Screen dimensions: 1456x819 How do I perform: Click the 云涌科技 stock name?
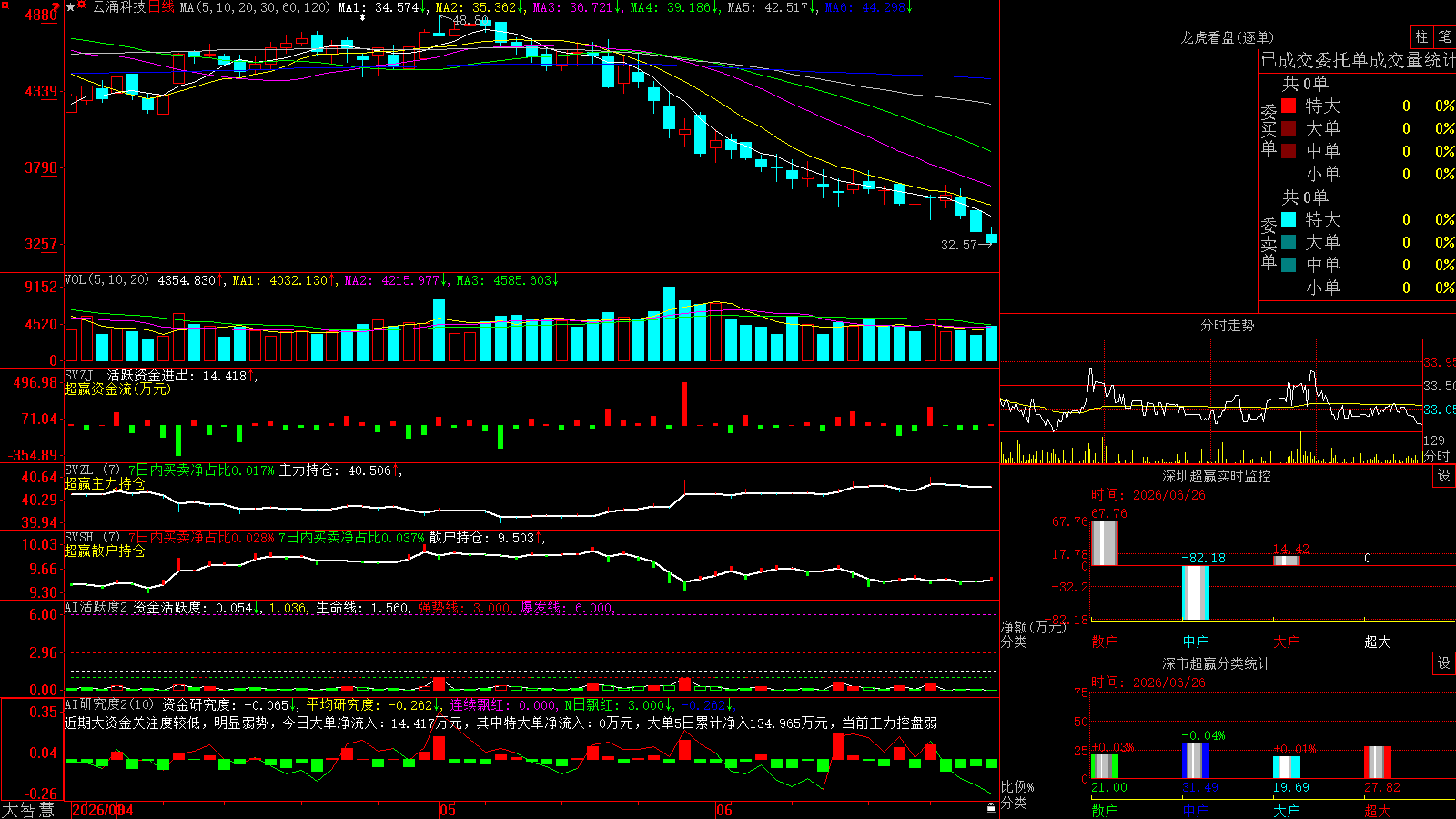pyautogui.click(x=118, y=7)
